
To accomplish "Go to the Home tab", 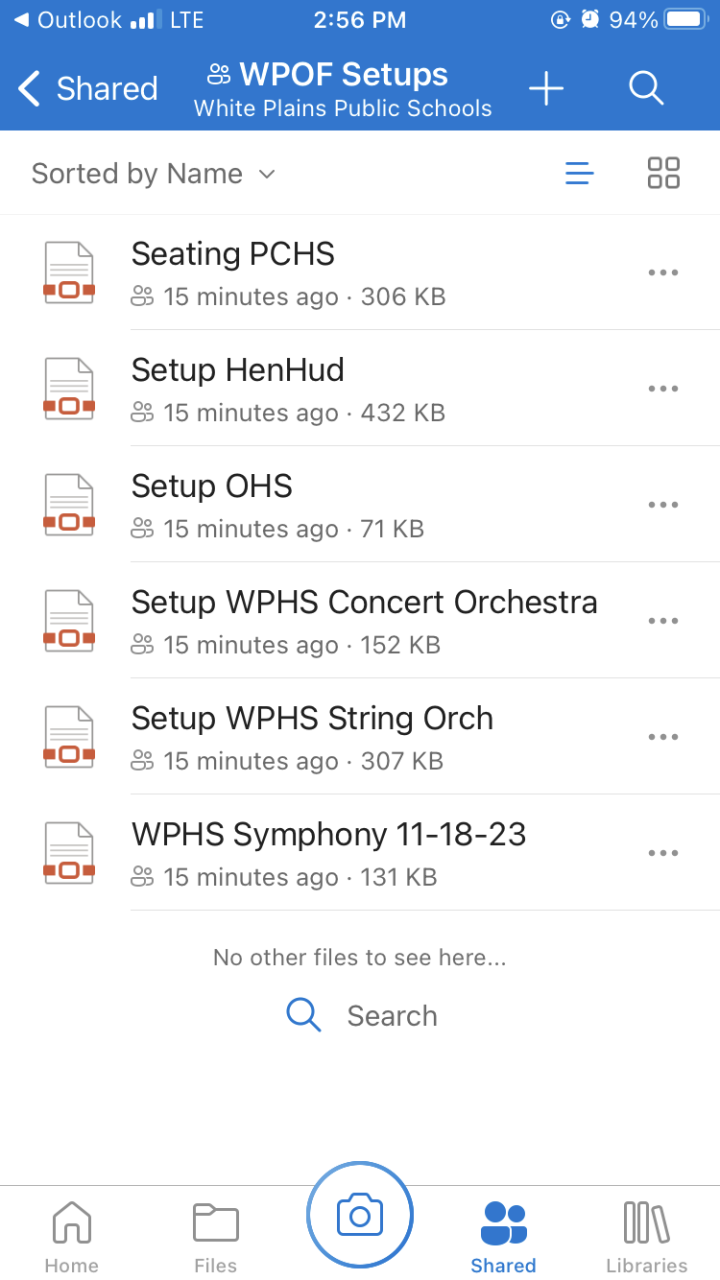I will 71,1237.
